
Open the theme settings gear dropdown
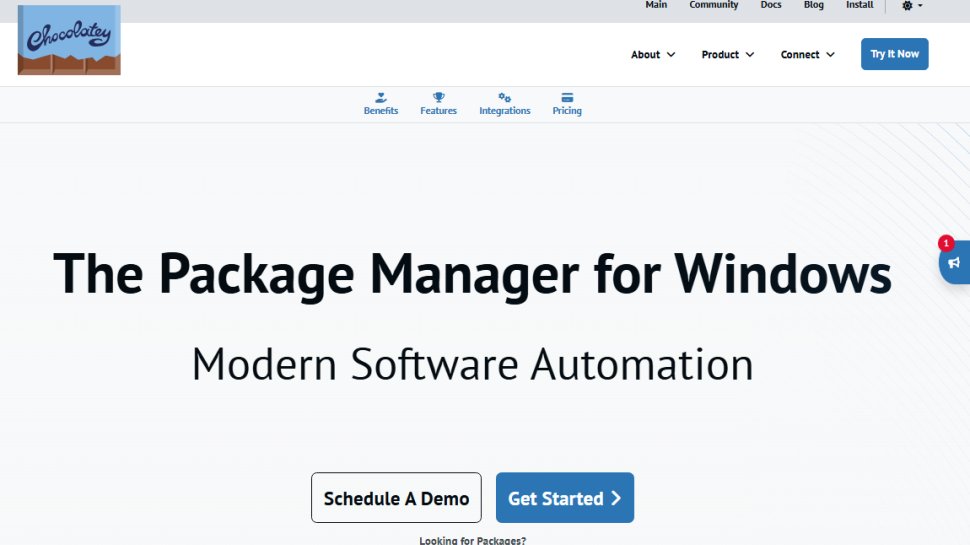pyautogui.click(x=912, y=6)
